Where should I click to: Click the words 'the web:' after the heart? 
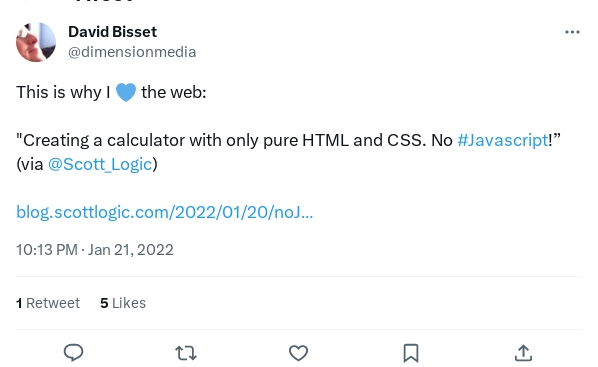click(x=174, y=92)
